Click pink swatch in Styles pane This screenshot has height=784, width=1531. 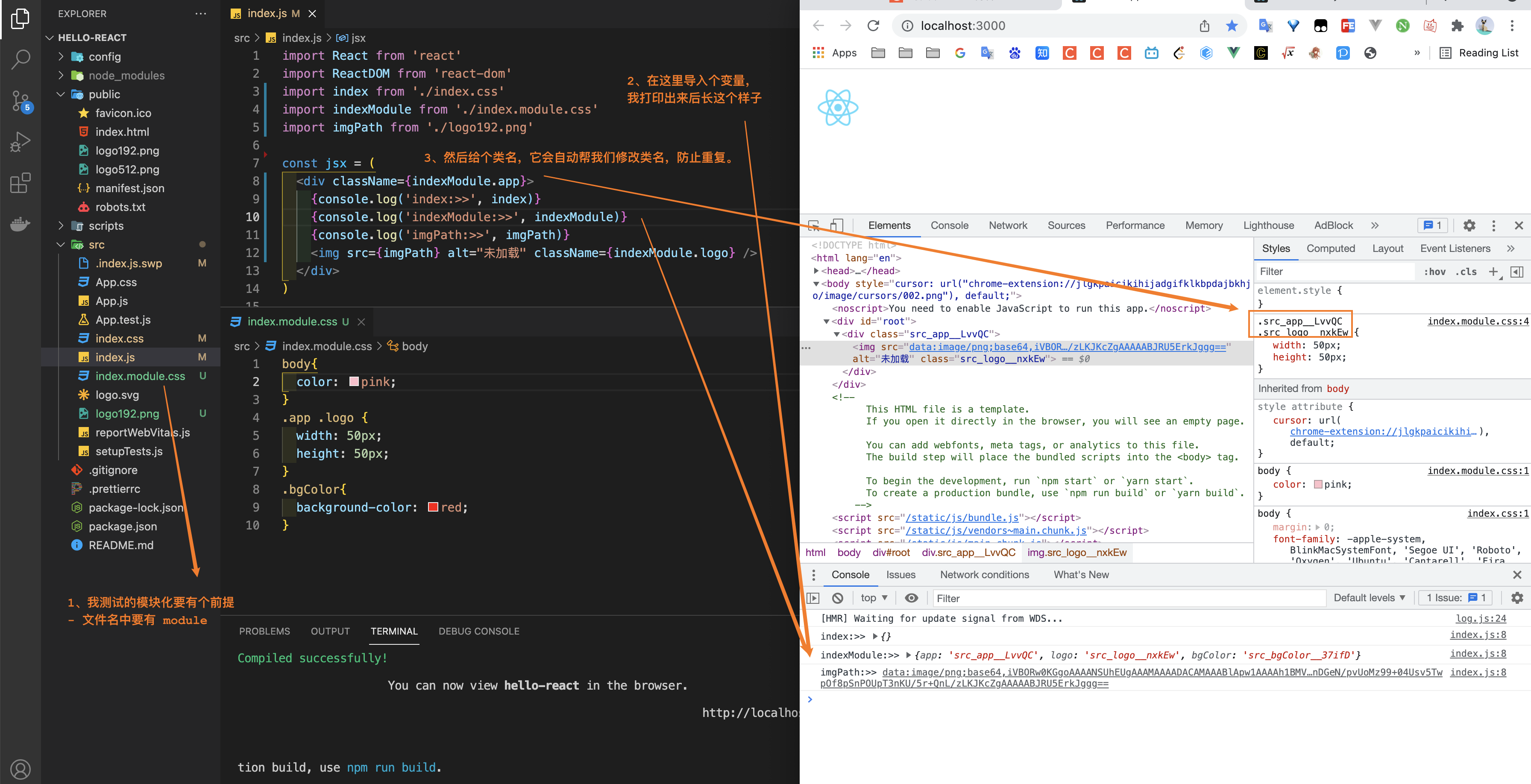[1318, 485]
